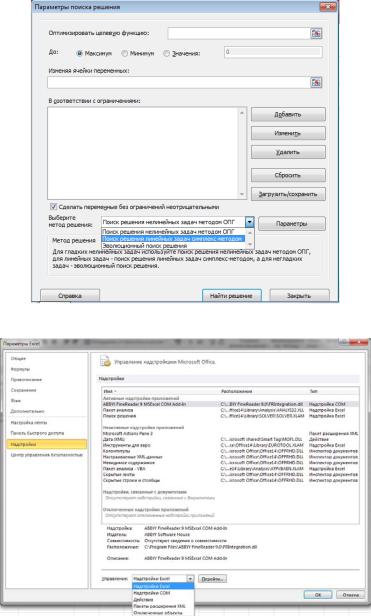
Task: Click Закрыть button in solver dialog
Action: 299,296
